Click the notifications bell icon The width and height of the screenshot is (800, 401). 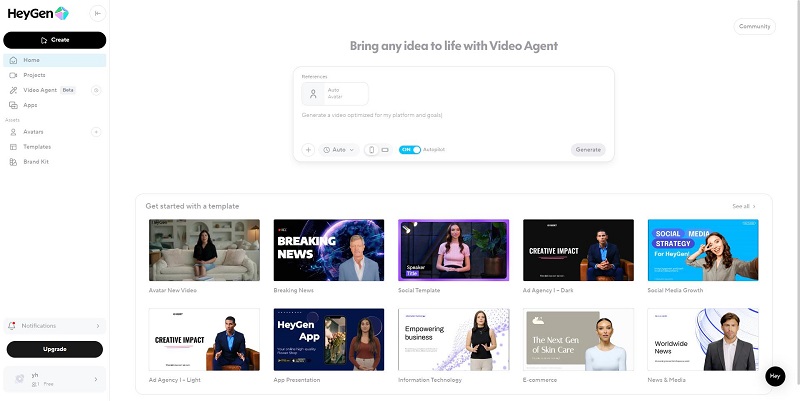click(x=12, y=326)
